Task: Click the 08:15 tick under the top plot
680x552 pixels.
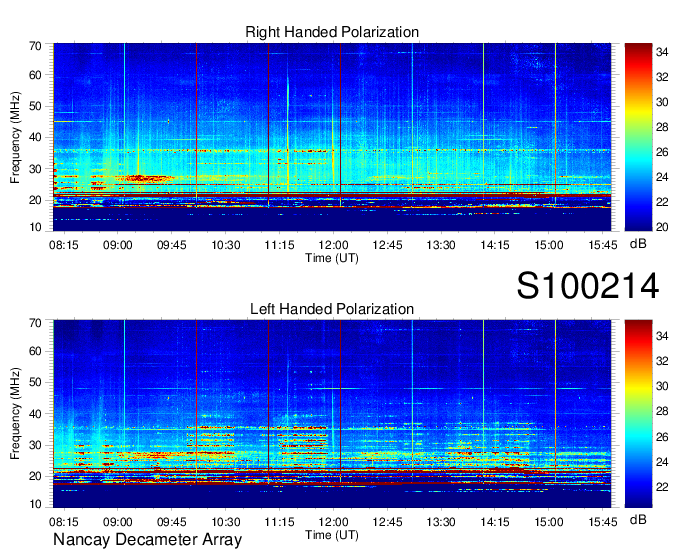Action: pyautogui.click(x=64, y=245)
